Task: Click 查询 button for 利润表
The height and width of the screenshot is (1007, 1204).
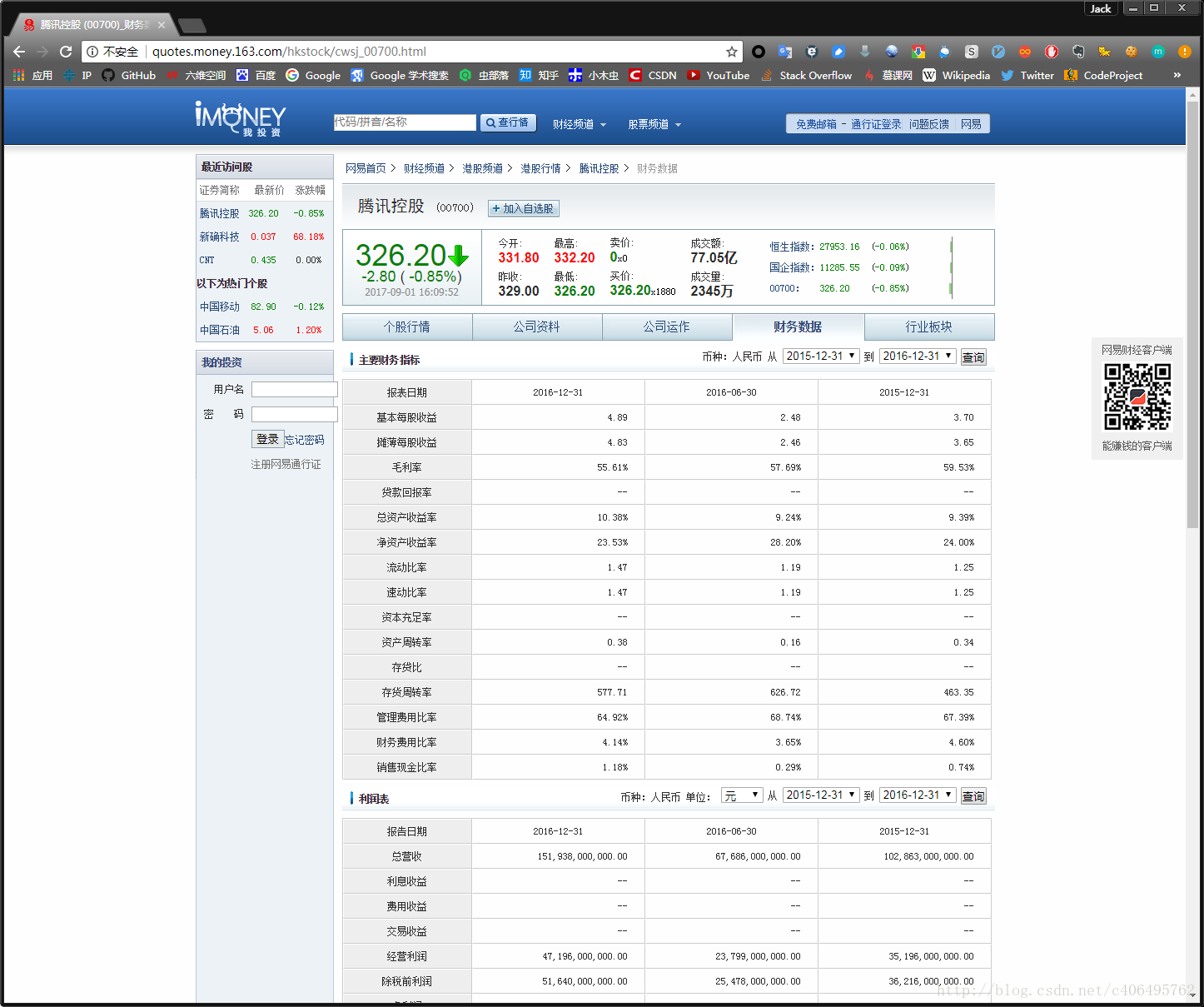Action: point(973,796)
